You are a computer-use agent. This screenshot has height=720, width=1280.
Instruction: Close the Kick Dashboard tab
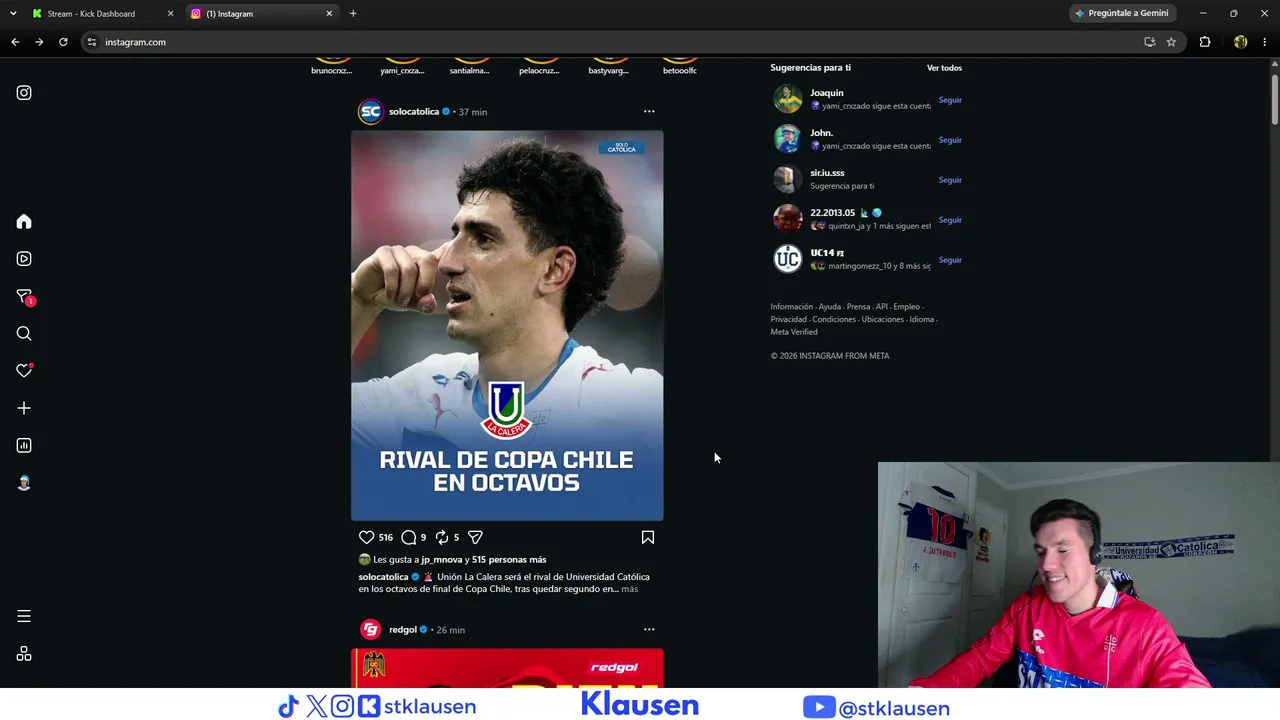[170, 13]
